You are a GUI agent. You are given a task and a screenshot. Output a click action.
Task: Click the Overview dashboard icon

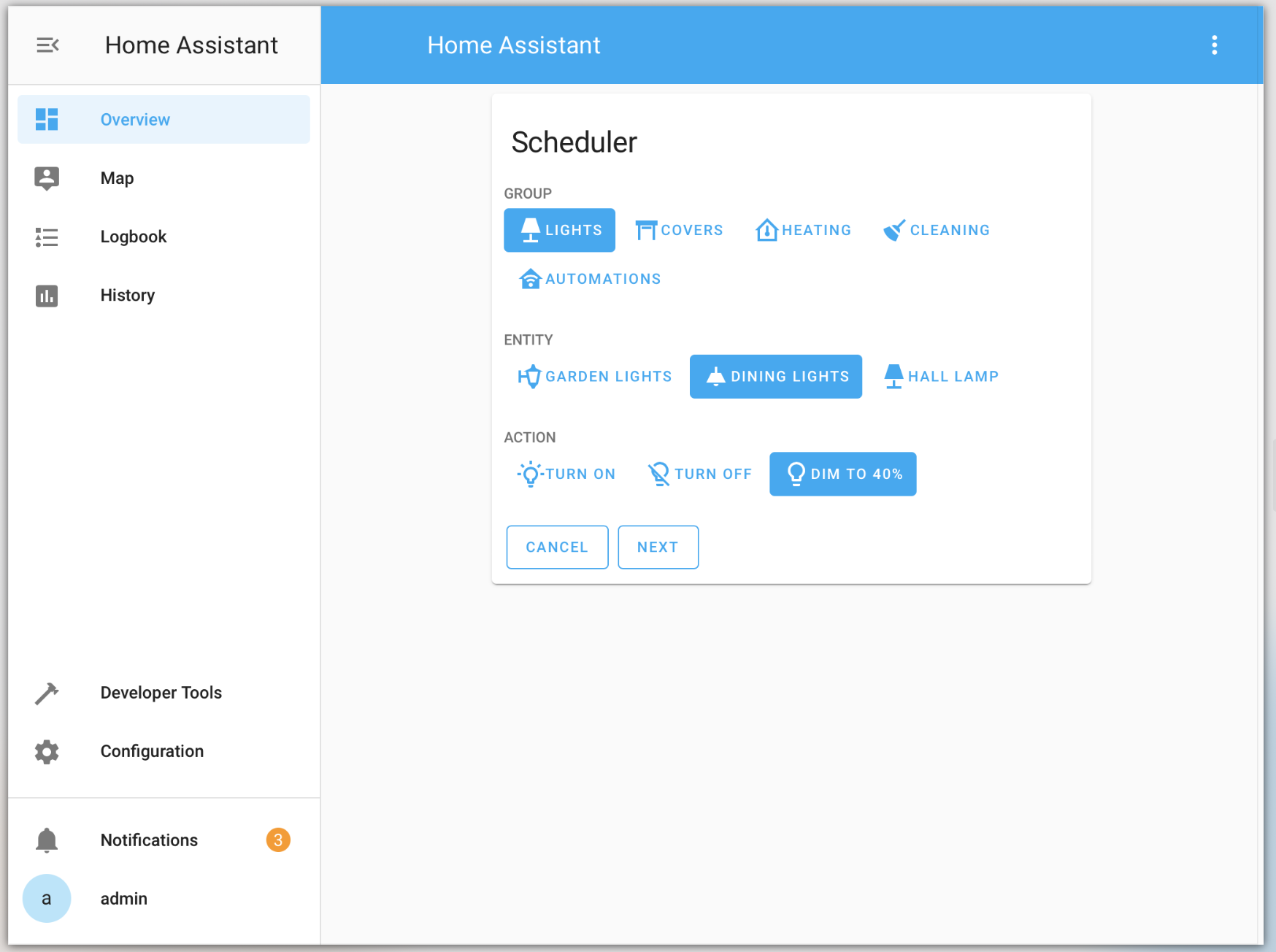[x=47, y=119]
